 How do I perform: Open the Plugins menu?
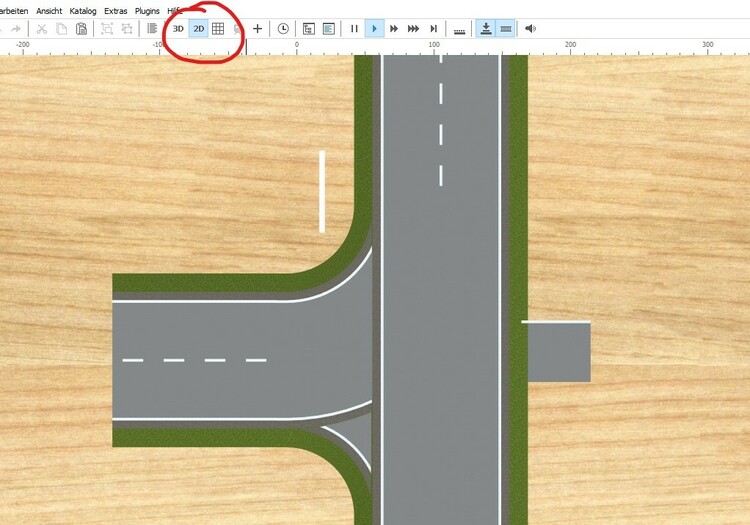point(147,11)
